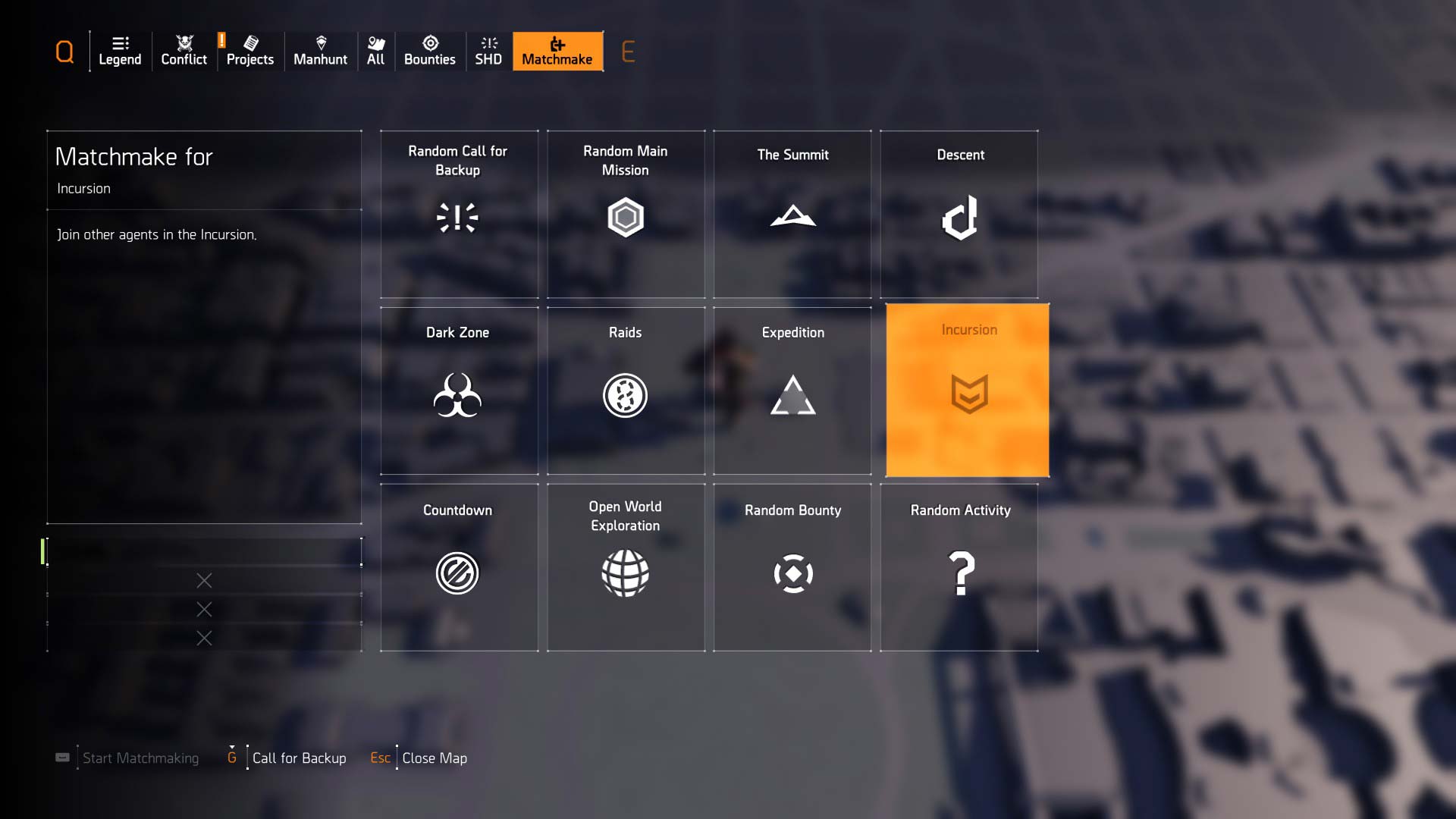Select the Open World Exploration globe icon

pyautogui.click(x=626, y=573)
